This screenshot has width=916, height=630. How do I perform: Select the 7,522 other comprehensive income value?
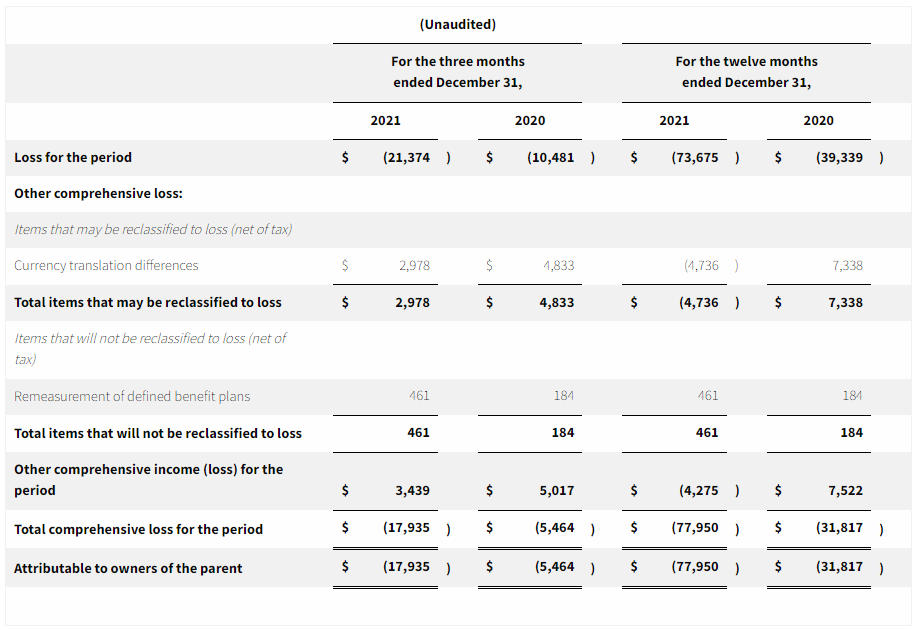pyautogui.click(x=845, y=490)
